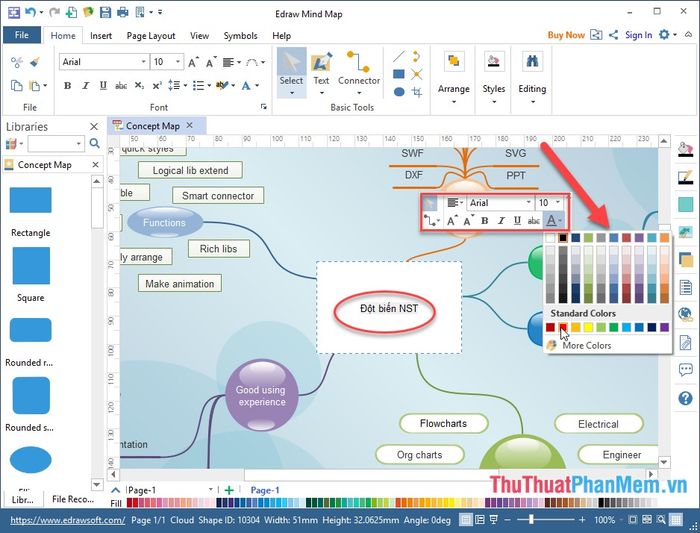This screenshot has width=700, height=533.
Task: Select the Line drawing tool
Action: [x=399, y=57]
